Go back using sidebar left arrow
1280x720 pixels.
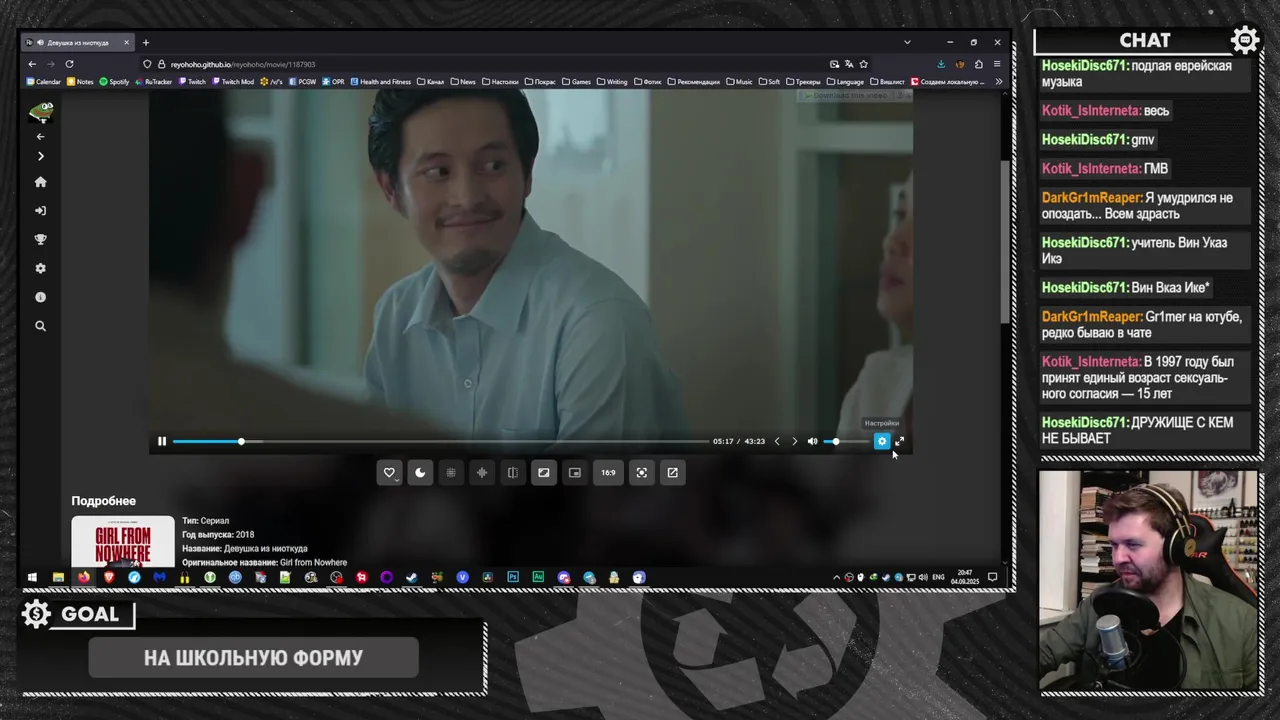tap(40, 136)
